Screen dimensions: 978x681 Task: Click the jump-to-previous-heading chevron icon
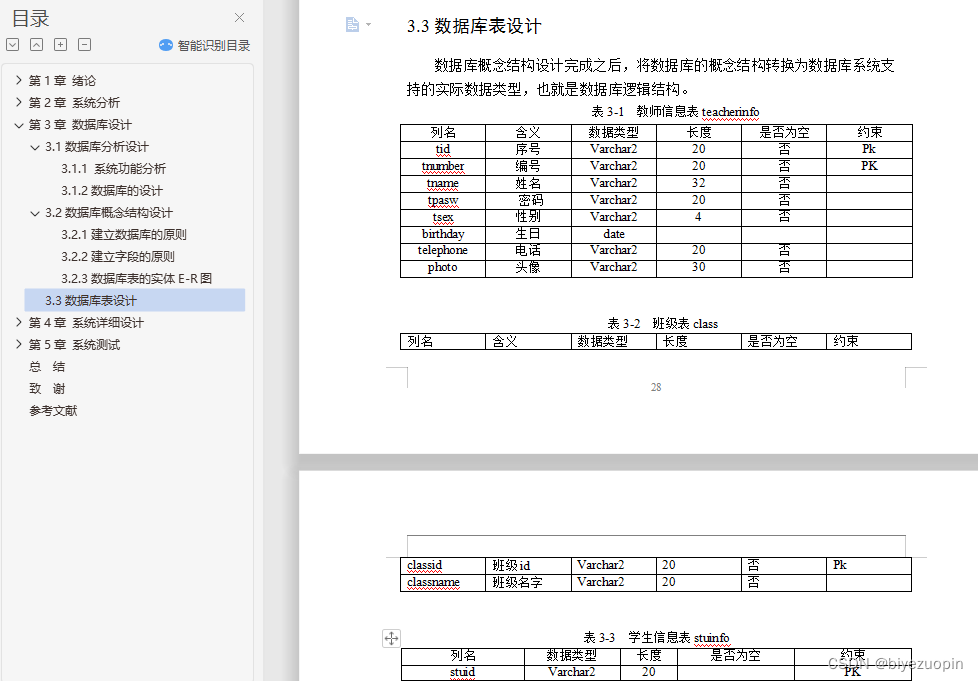point(34,44)
